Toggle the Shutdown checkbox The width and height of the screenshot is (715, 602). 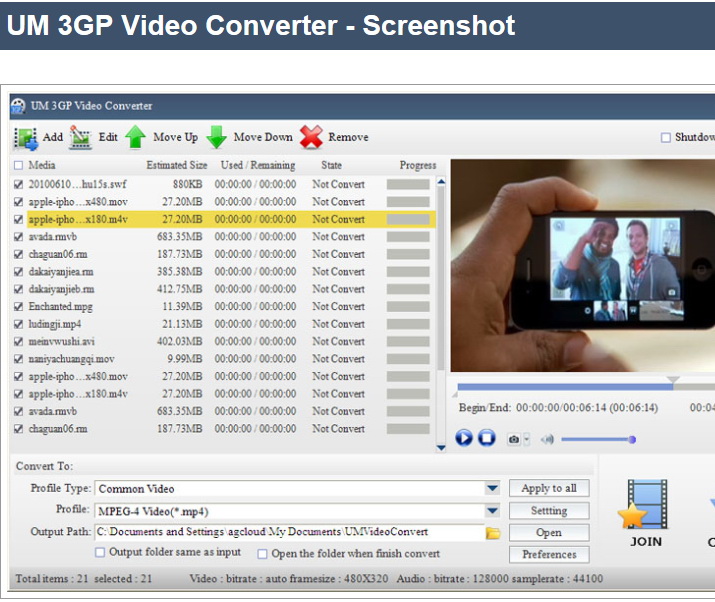666,137
